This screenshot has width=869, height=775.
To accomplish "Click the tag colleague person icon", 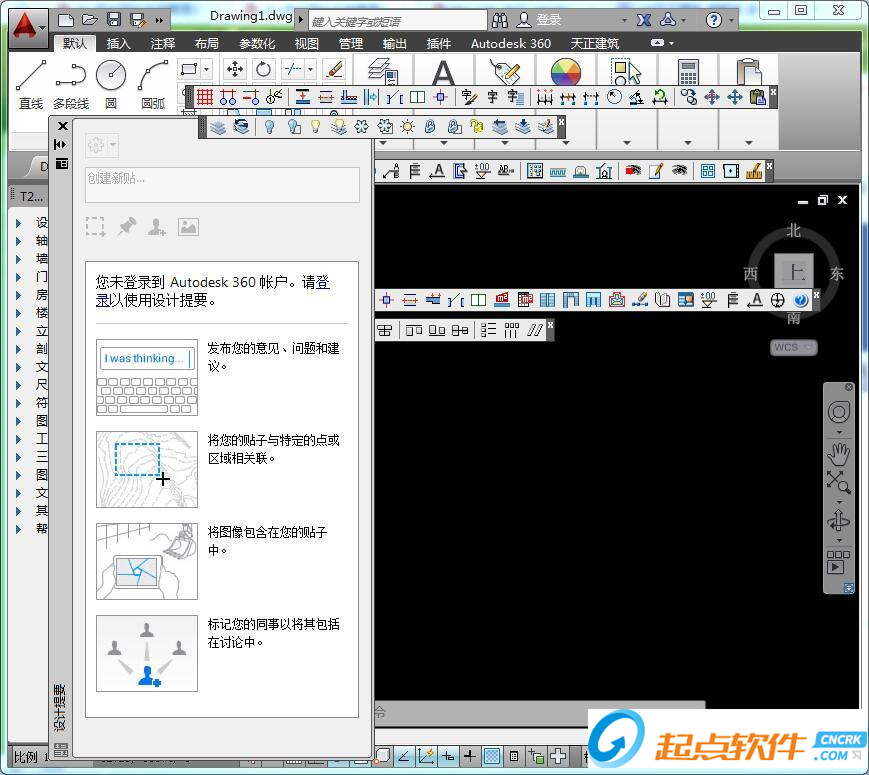I will pyautogui.click(x=157, y=226).
